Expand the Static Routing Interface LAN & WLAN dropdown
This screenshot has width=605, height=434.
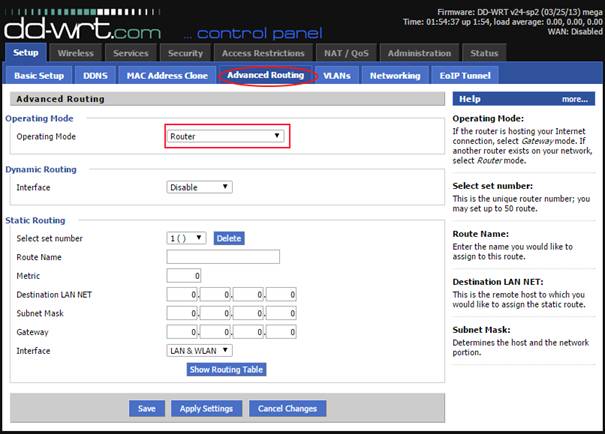(199, 351)
